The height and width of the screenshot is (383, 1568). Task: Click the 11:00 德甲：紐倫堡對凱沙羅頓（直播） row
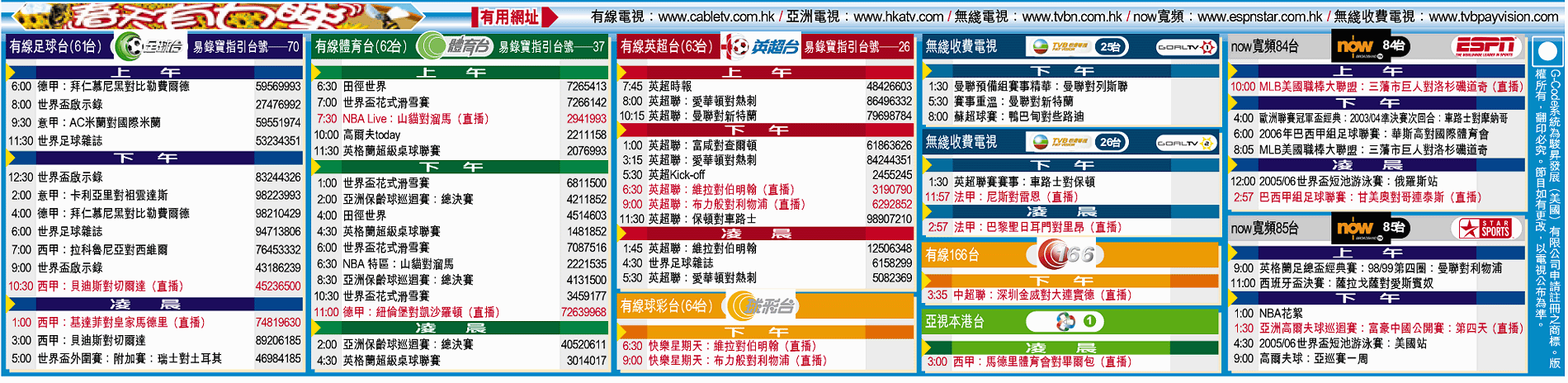coord(460,312)
